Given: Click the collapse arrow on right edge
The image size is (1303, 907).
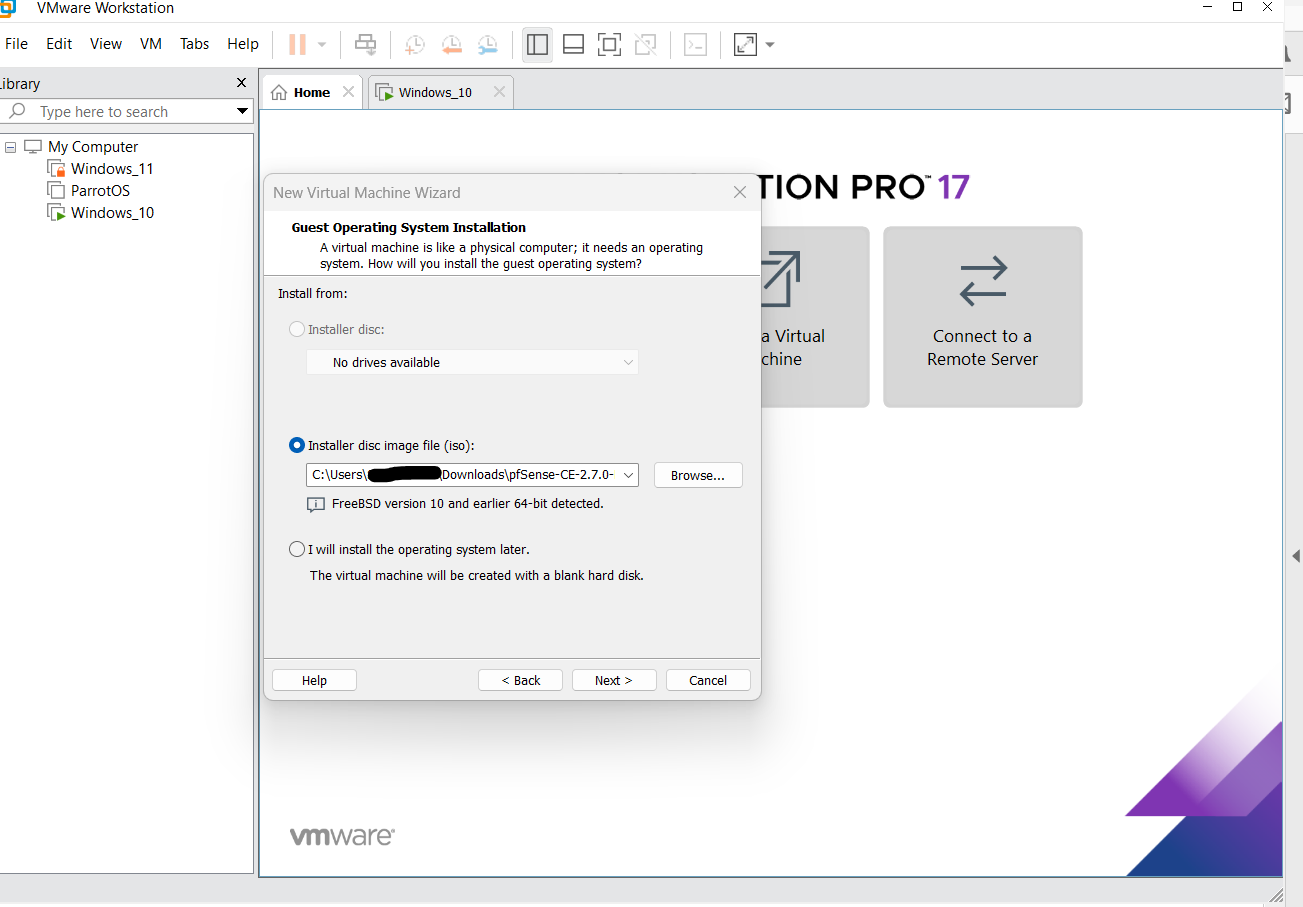Looking at the screenshot, I should [1296, 556].
